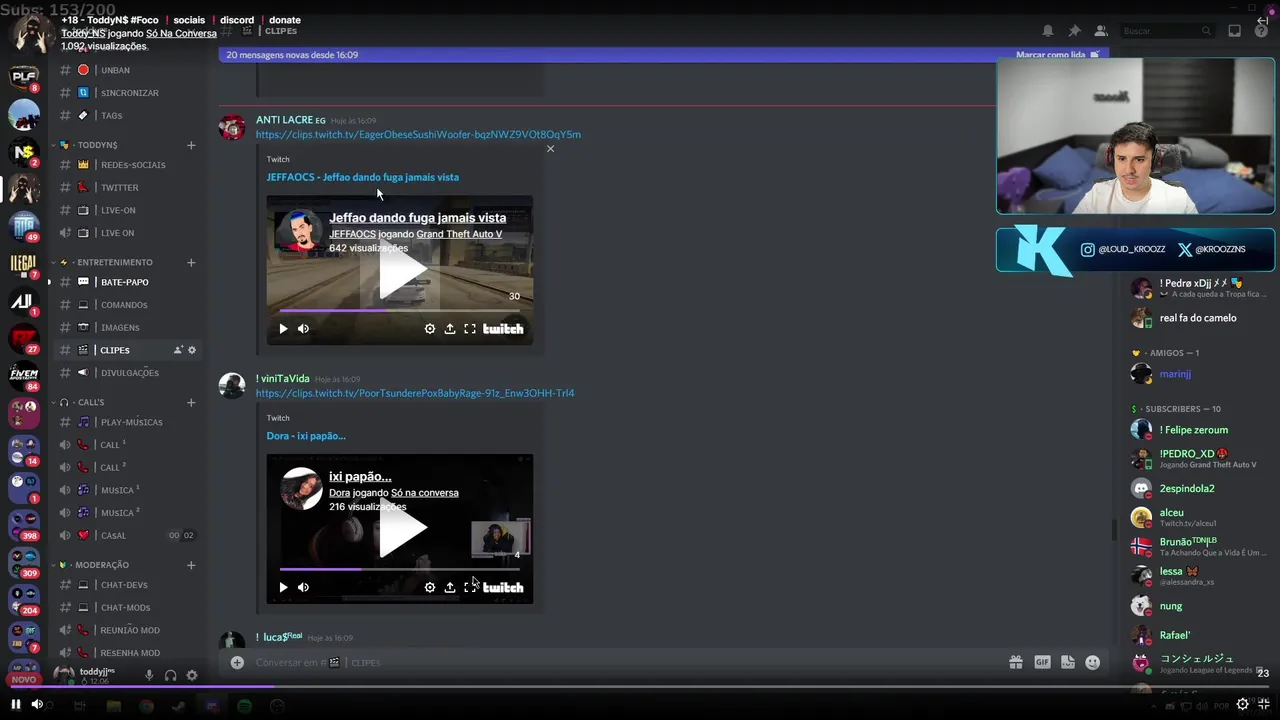Exit fullscreen on the outer player

(1264, 704)
